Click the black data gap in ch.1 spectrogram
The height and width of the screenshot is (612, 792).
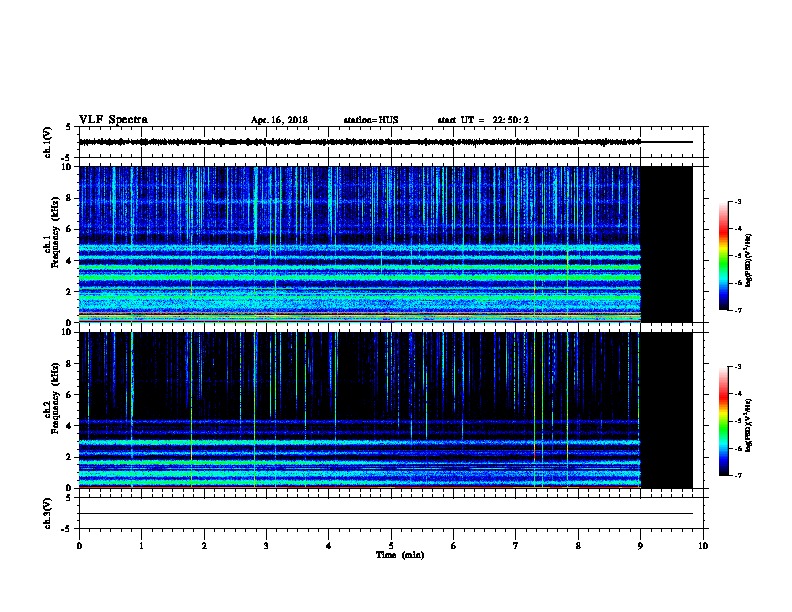(667, 244)
